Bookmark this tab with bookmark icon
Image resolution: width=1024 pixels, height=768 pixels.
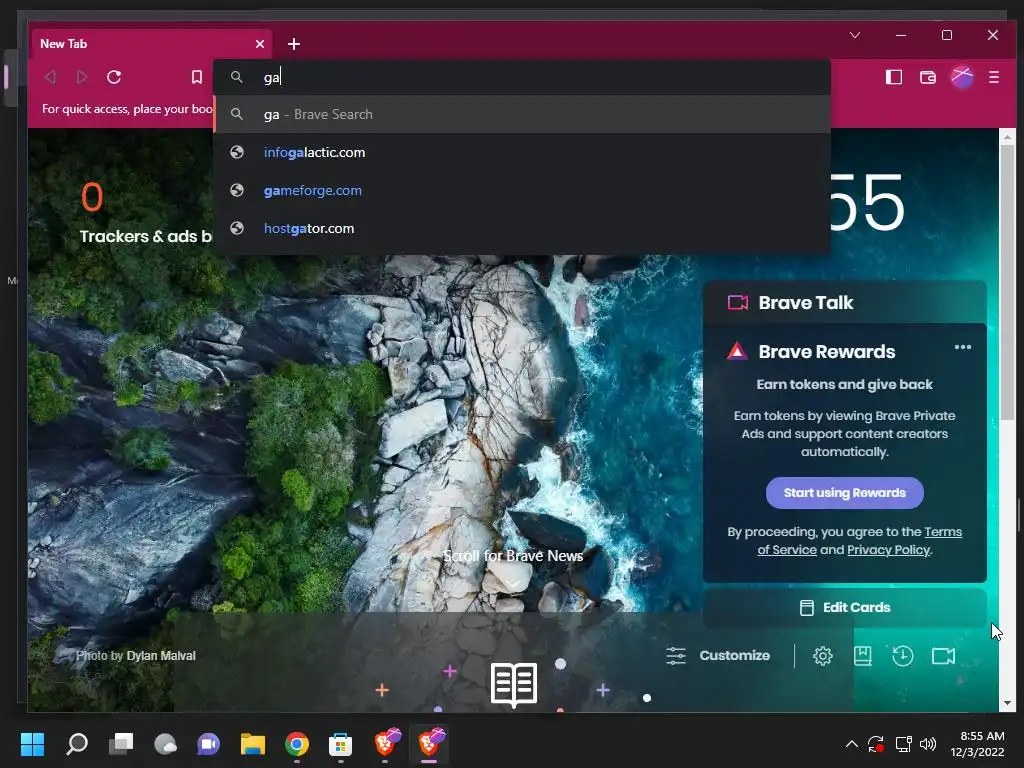click(x=197, y=77)
